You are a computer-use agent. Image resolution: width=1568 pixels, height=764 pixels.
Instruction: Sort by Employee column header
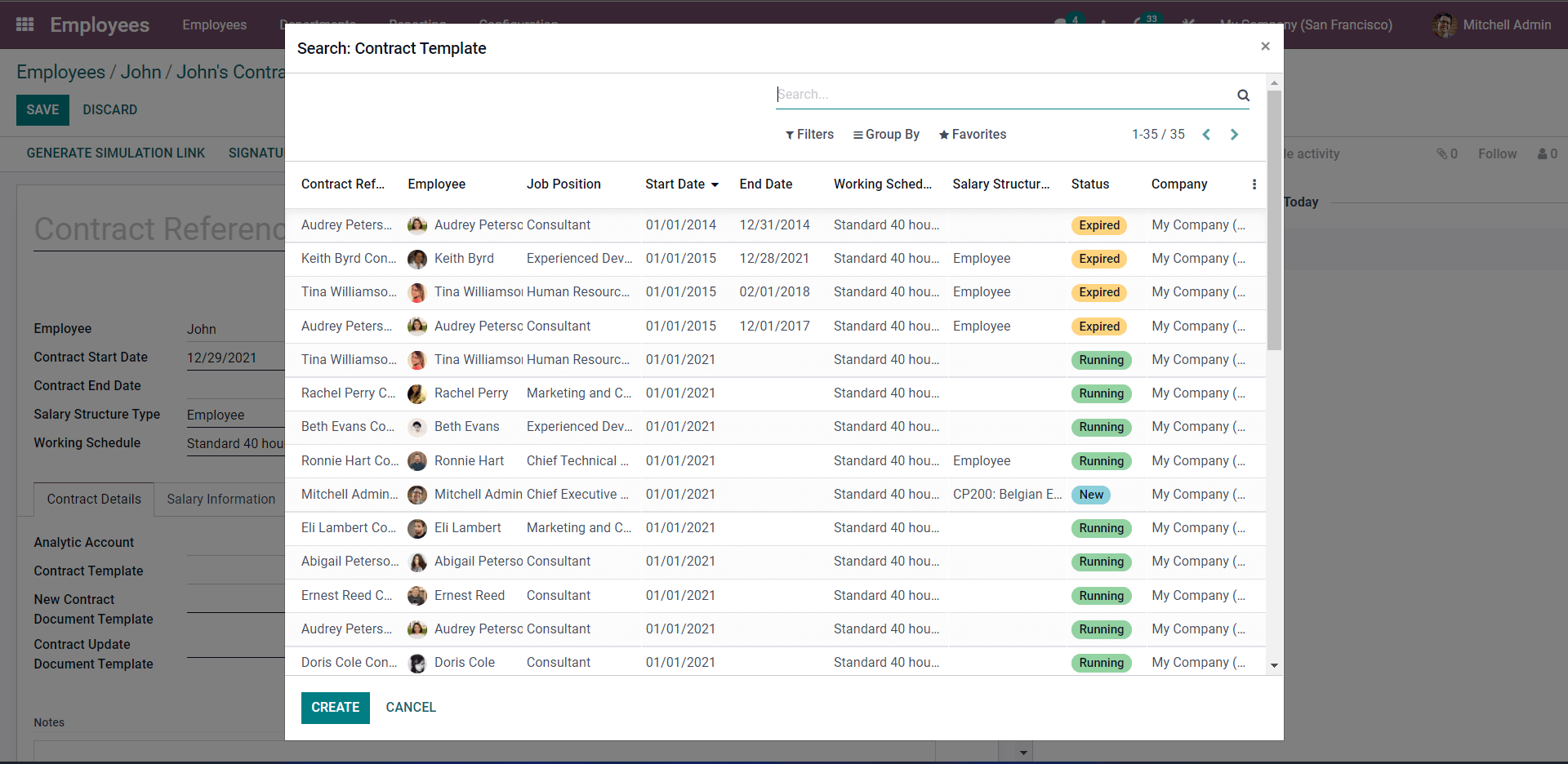click(437, 184)
